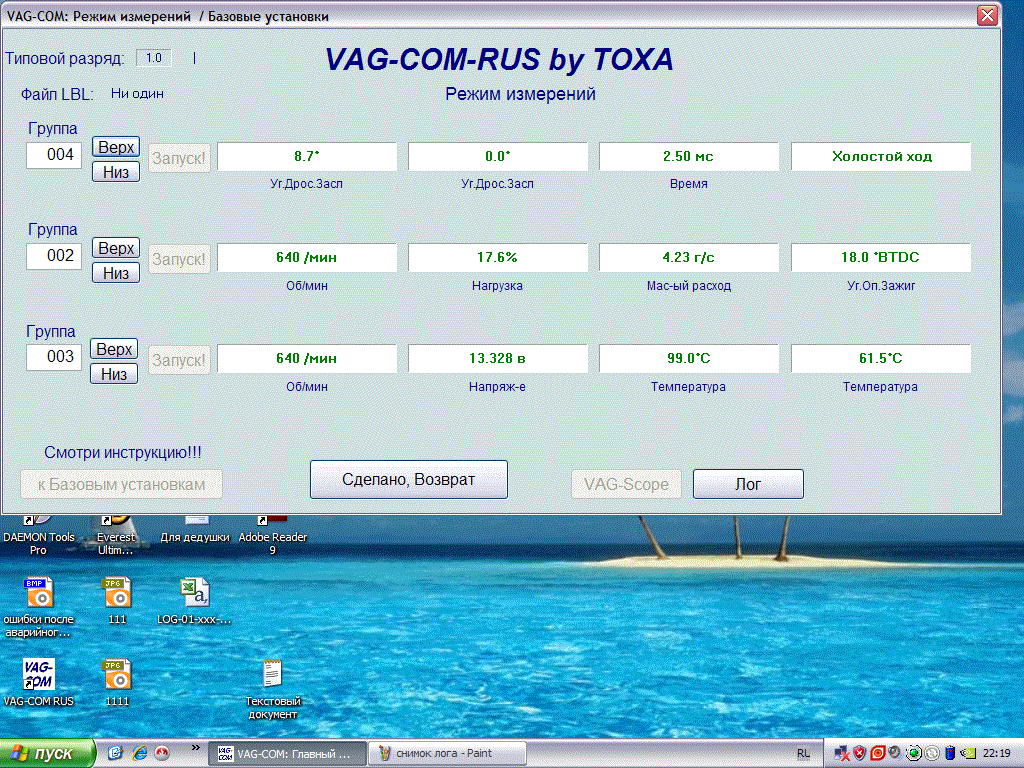Click Верх button for group 004
This screenshot has height=768, width=1024.
(x=116, y=147)
